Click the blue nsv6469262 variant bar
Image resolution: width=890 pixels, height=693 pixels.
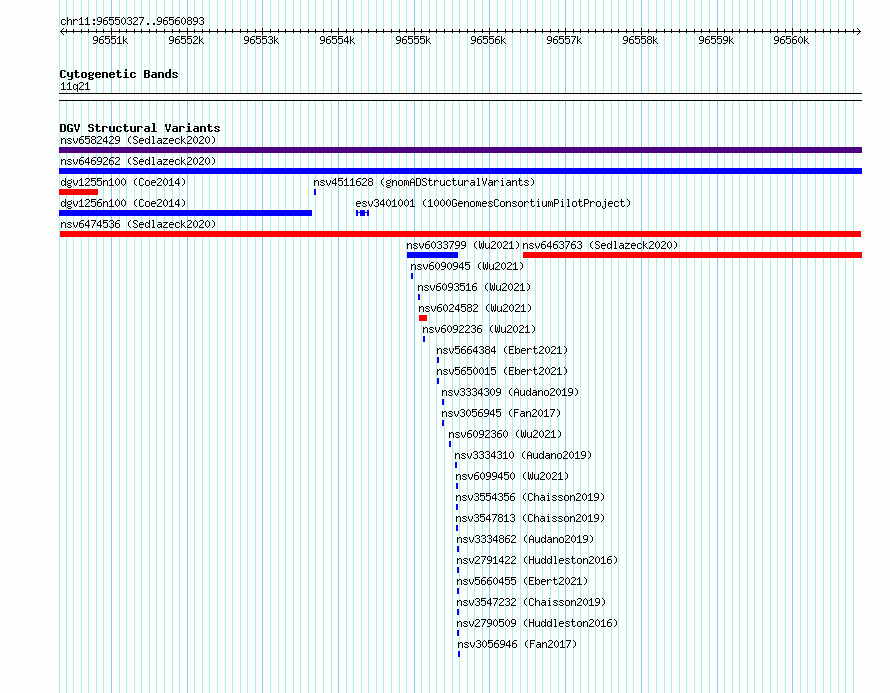[460, 171]
